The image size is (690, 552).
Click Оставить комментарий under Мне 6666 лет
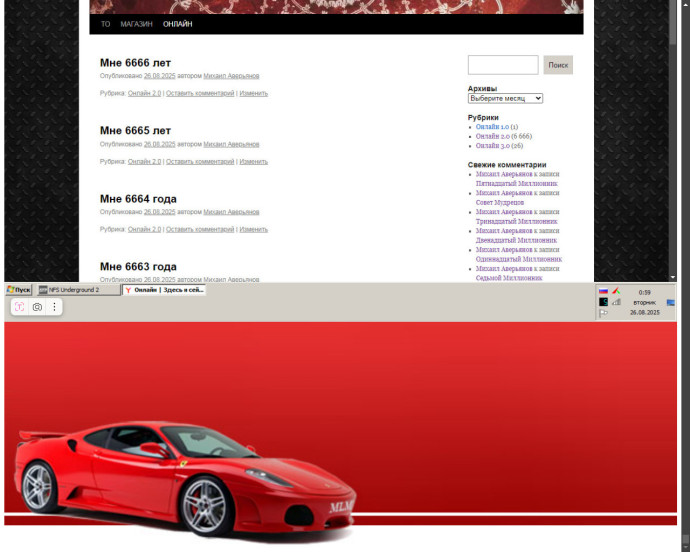tap(200, 93)
